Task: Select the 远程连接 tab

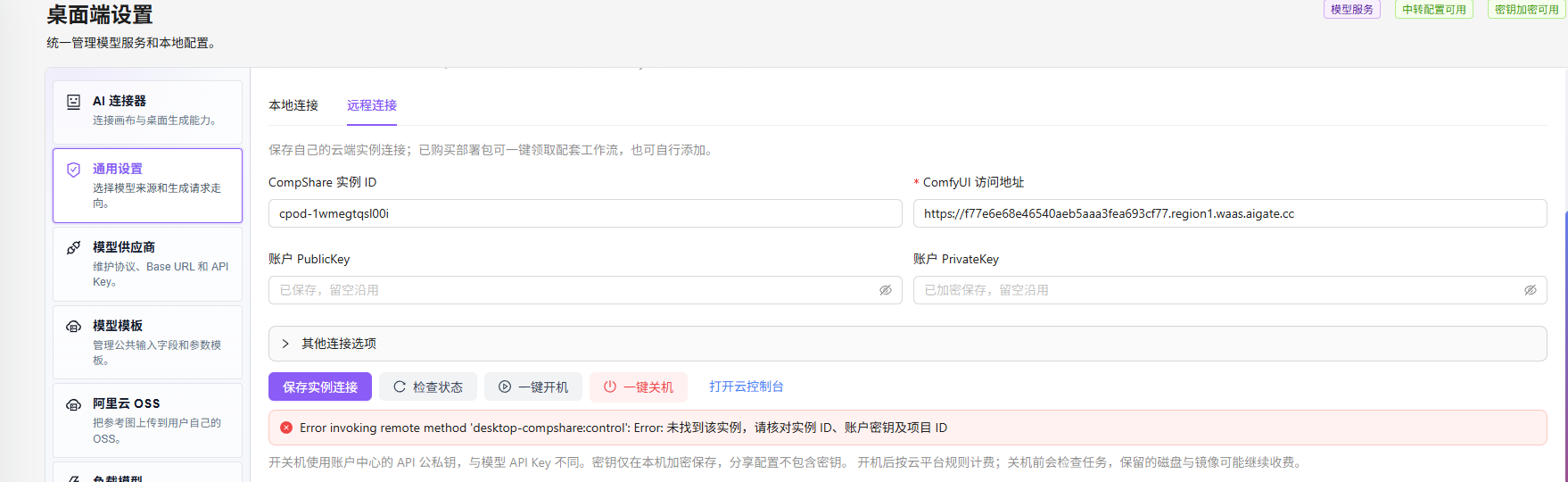Action: pos(372,105)
